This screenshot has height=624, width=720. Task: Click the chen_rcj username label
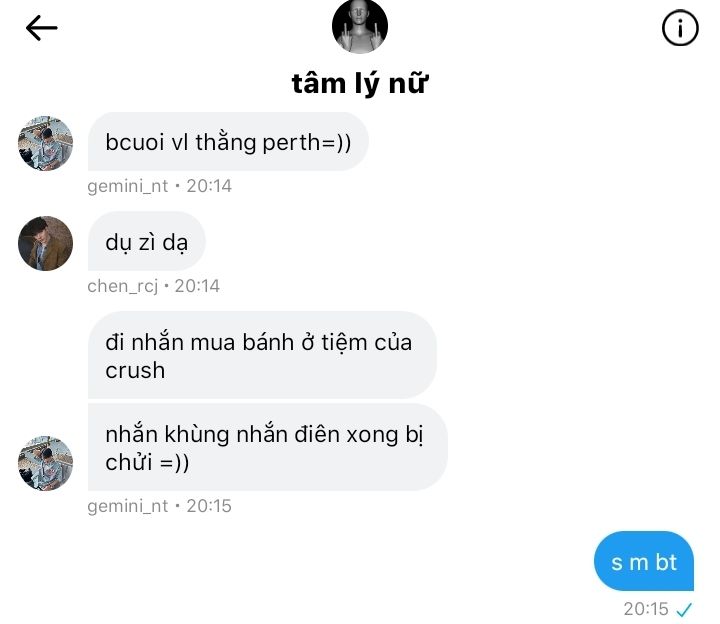122,286
